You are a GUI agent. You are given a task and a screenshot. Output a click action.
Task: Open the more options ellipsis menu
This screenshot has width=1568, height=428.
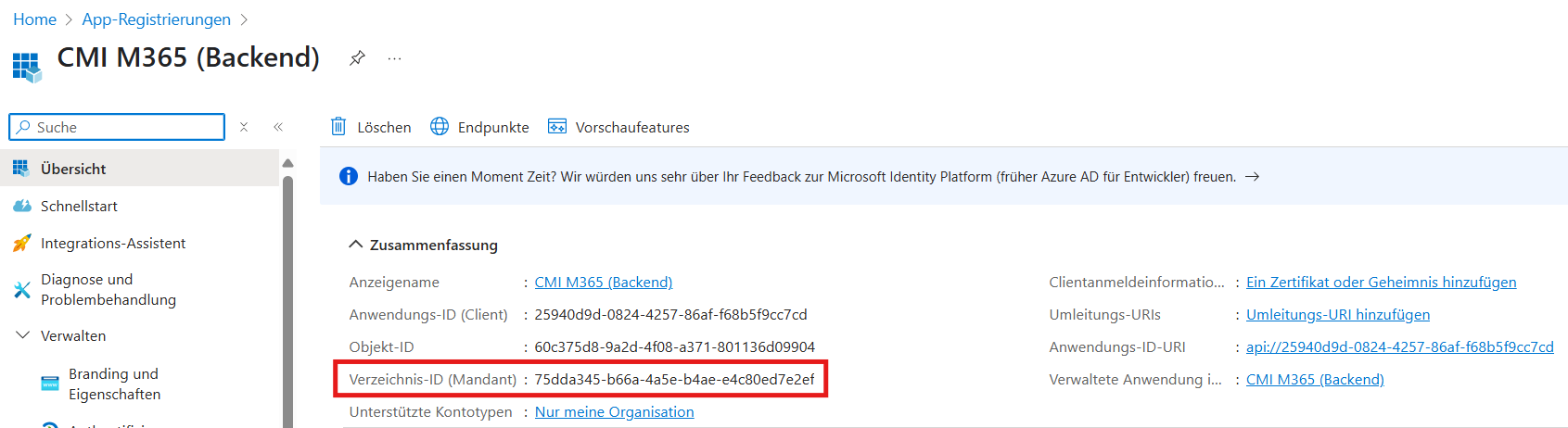coord(395,58)
